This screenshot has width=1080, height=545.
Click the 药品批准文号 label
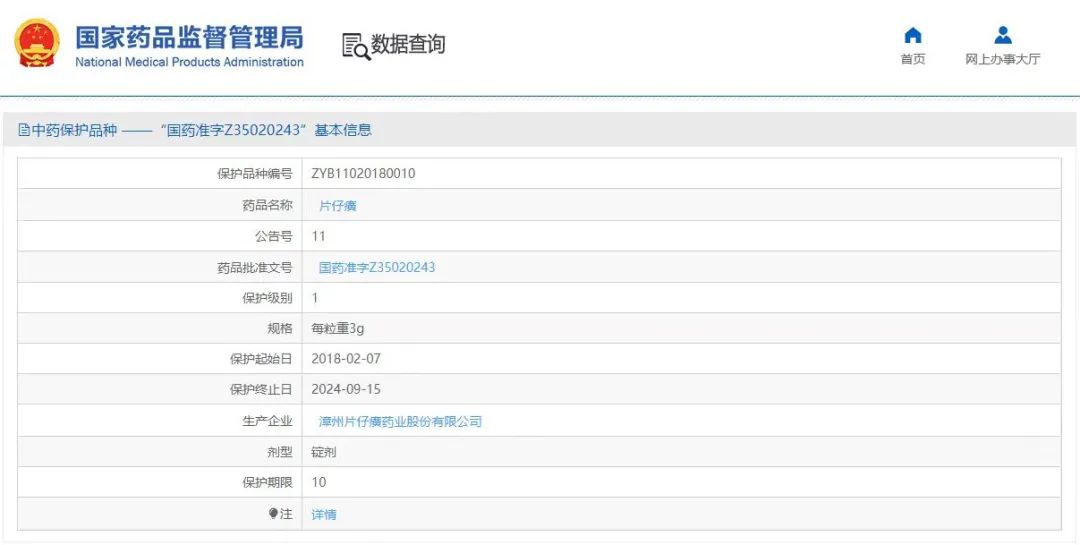[x=255, y=267]
